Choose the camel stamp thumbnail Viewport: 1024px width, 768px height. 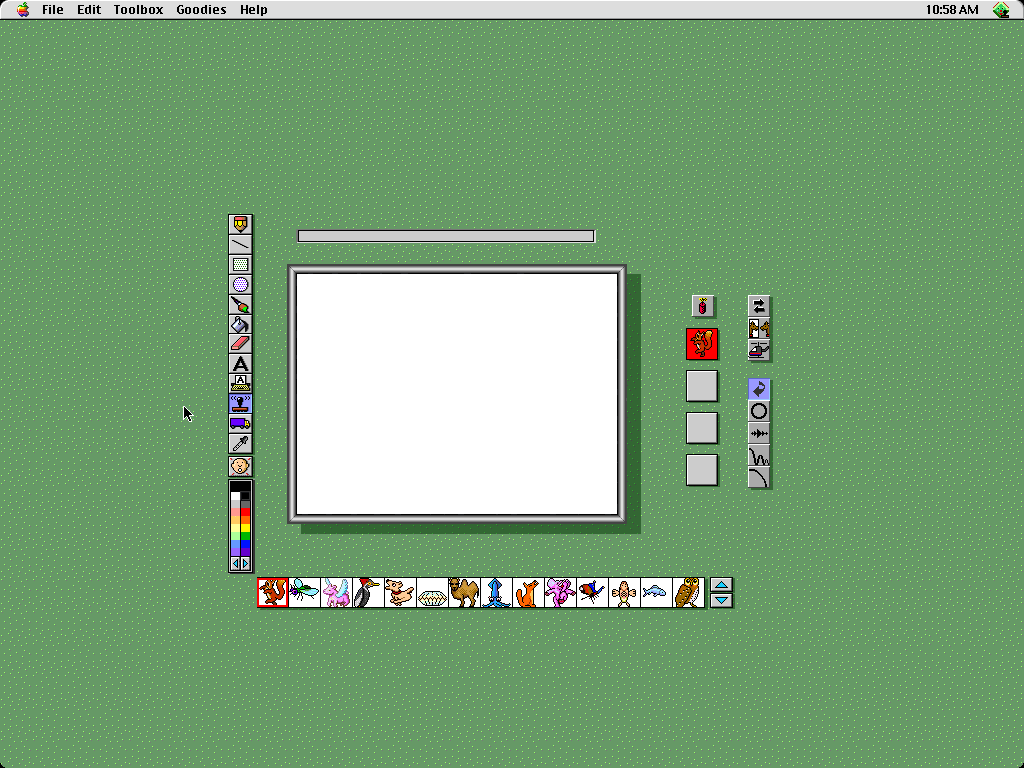point(464,592)
